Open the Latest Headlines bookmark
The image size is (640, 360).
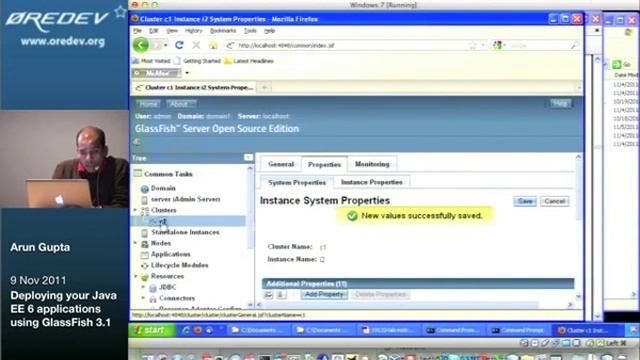coord(249,61)
